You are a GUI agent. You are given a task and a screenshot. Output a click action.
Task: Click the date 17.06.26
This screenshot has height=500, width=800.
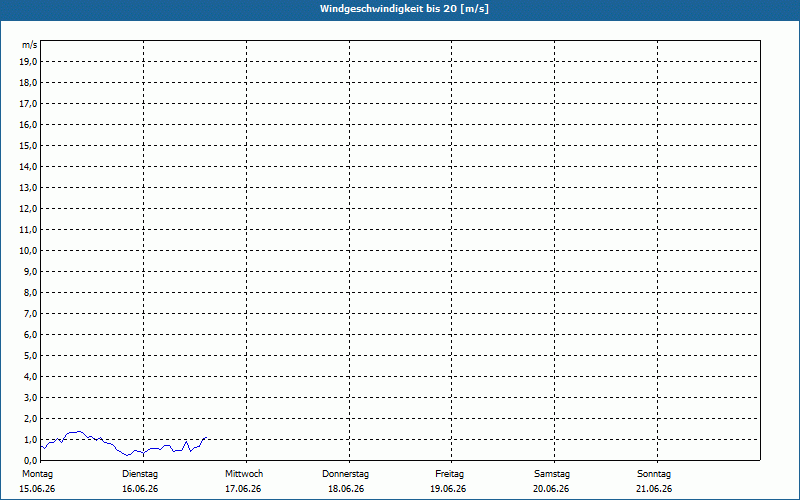(x=243, y=489)
